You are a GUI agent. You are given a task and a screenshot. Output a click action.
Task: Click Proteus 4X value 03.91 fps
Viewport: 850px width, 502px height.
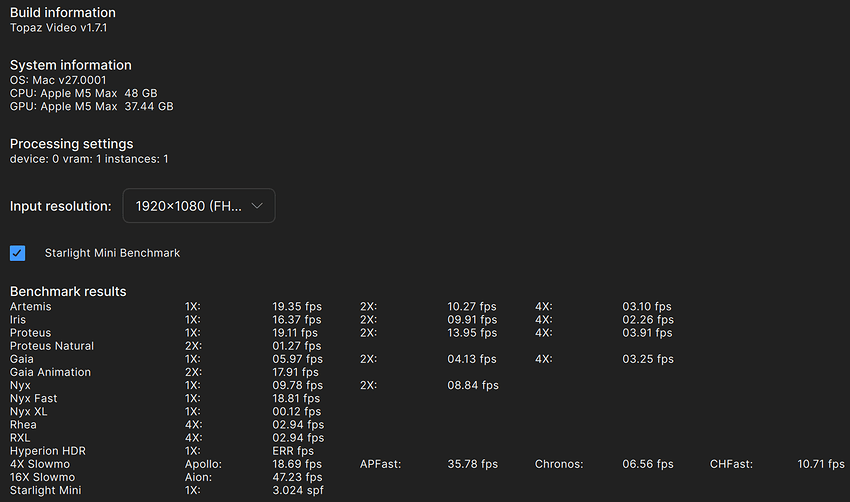[647, 332]
